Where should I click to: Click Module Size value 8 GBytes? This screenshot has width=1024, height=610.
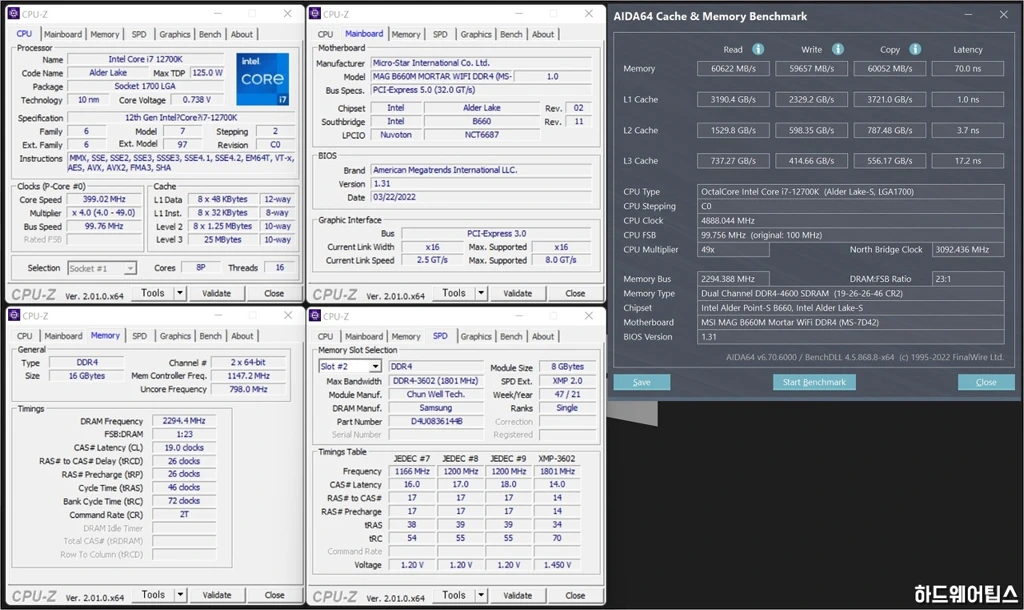pyautogui.click(x=567, y=367)
